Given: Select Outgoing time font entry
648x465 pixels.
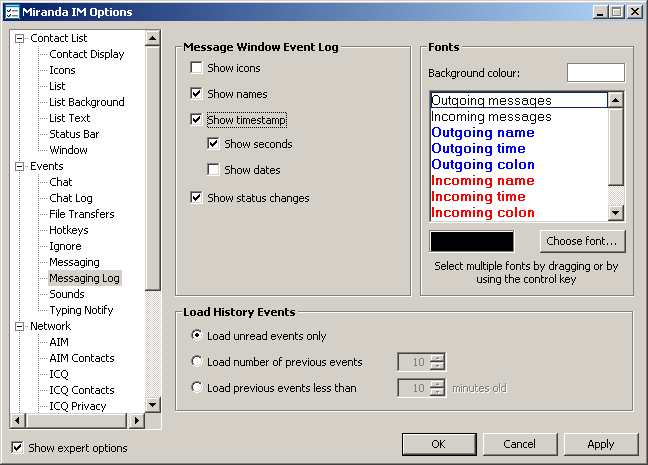Looking at the screenshot, I should (519, 148).
